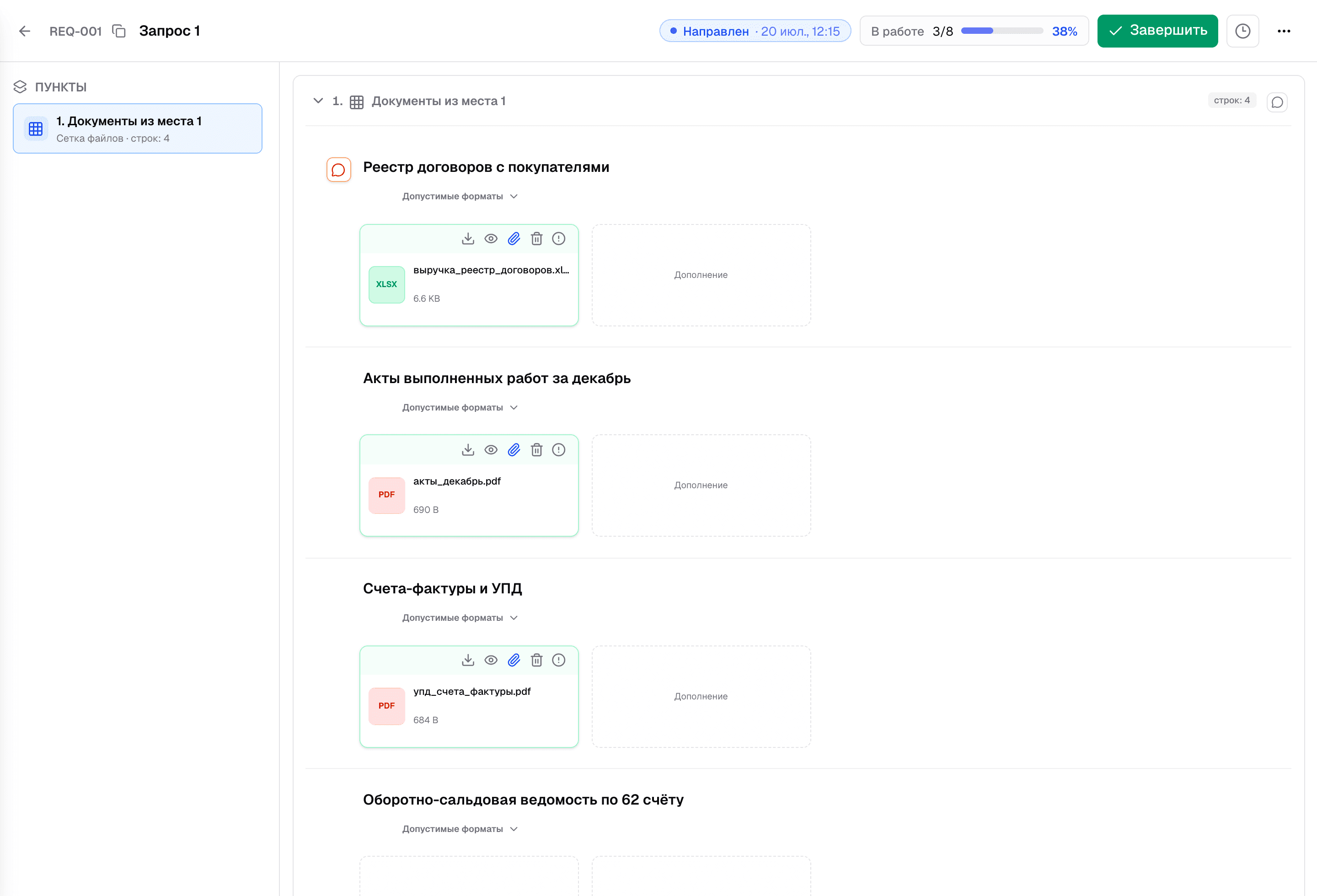Screen dimensions: 1317x896
Task: Open file выручка_реестр_договоров.xl...
Action: coord(491,270)
